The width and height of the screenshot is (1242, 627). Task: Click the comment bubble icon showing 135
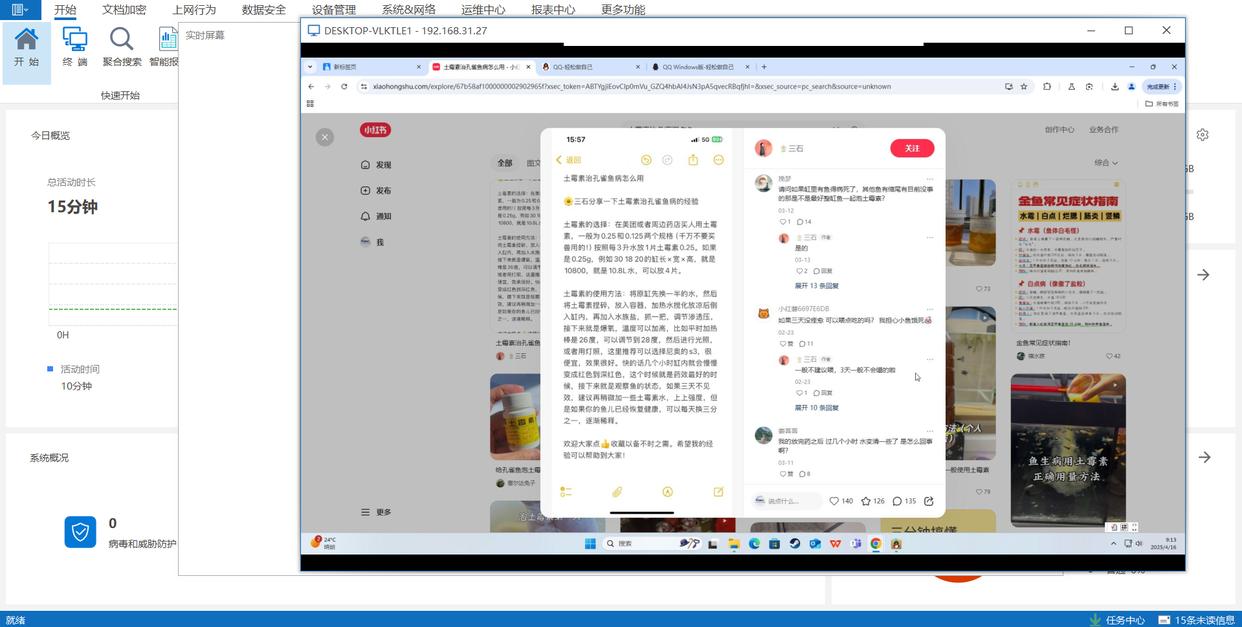pyautogui.click(x=897, y=501)
